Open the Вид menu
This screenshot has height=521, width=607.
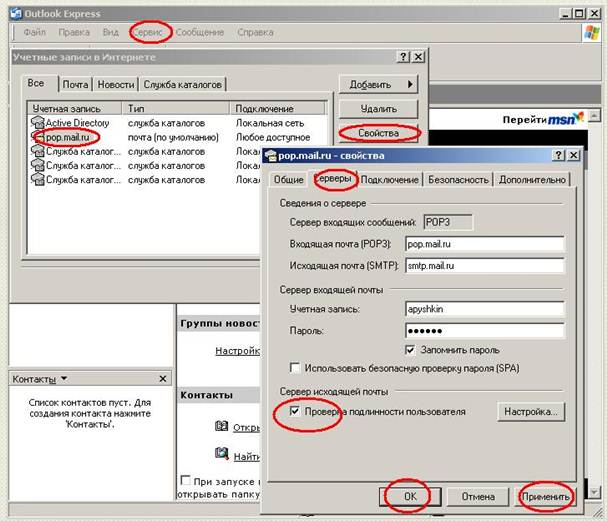(x=111, y=32)
